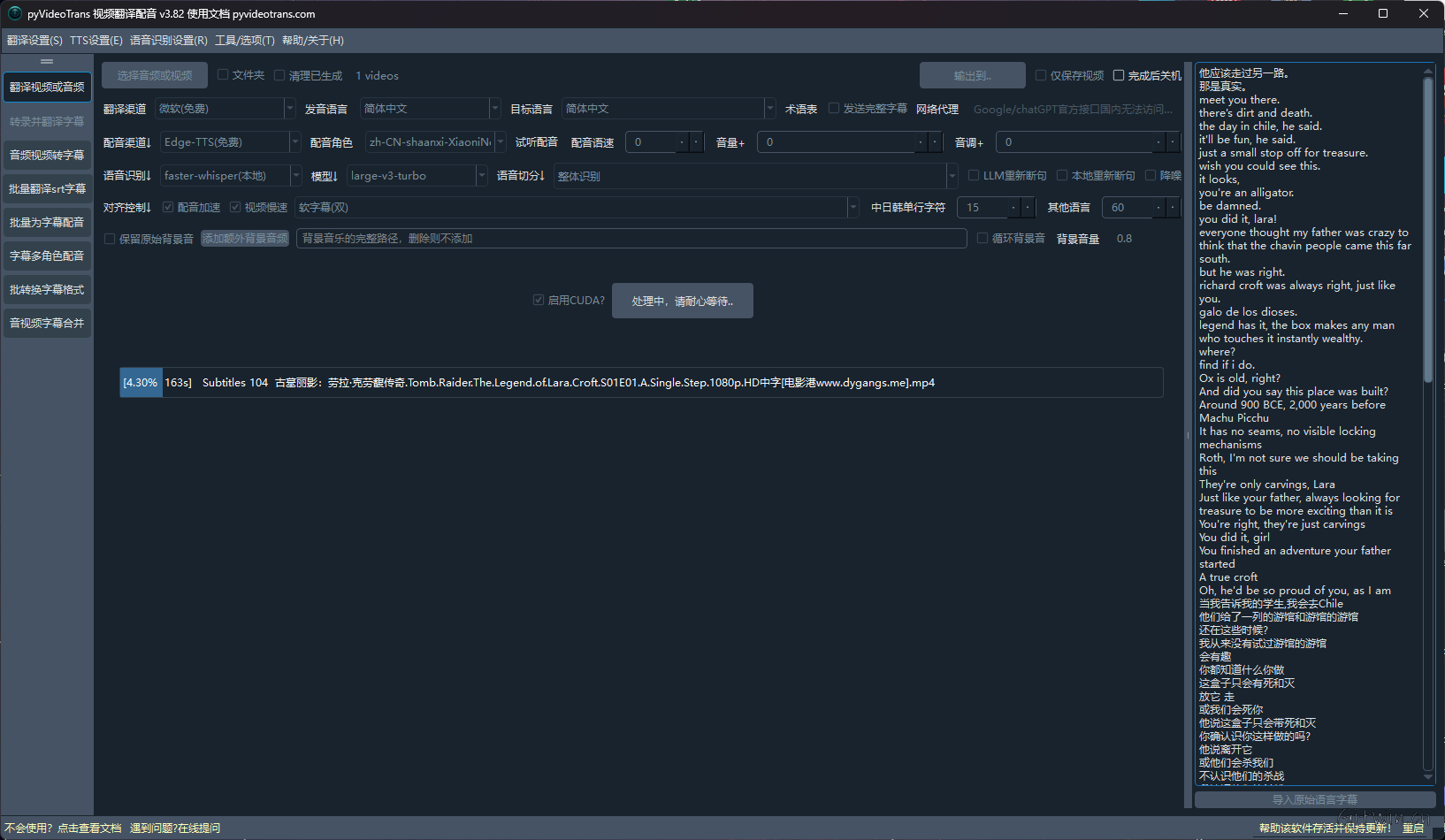
Task: Open the TTS设置(E) menu
Action: [x=96, y=41]
